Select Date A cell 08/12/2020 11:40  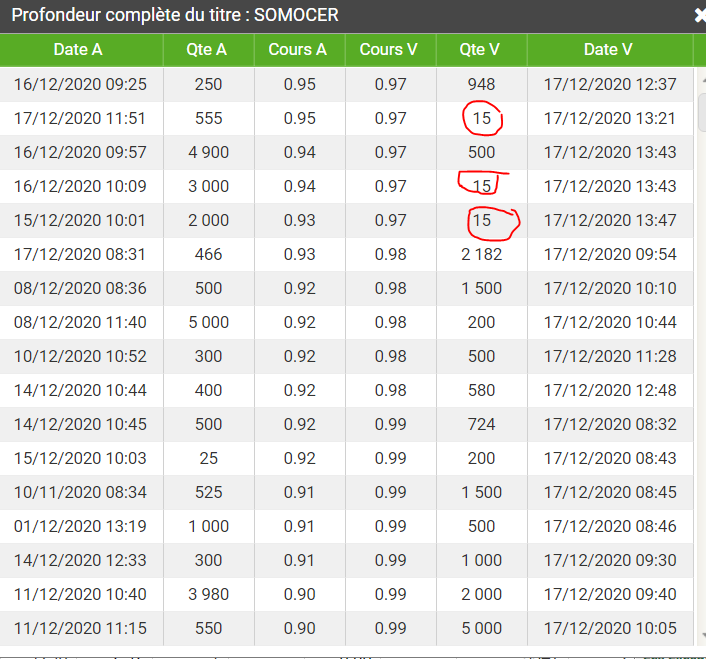[80, 322]
